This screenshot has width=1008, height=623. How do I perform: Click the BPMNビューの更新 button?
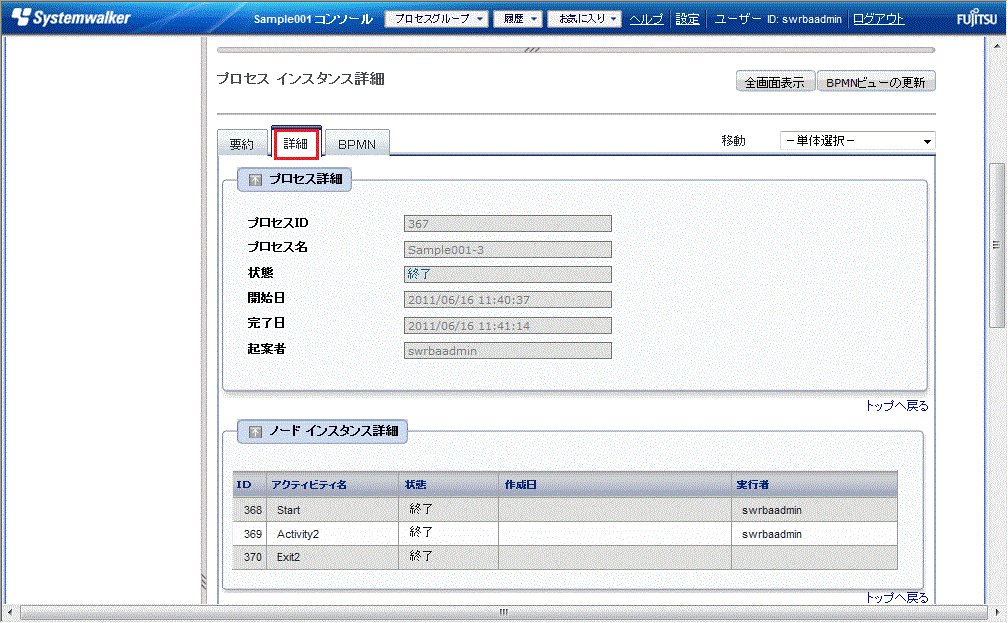[x=876, y=83]
